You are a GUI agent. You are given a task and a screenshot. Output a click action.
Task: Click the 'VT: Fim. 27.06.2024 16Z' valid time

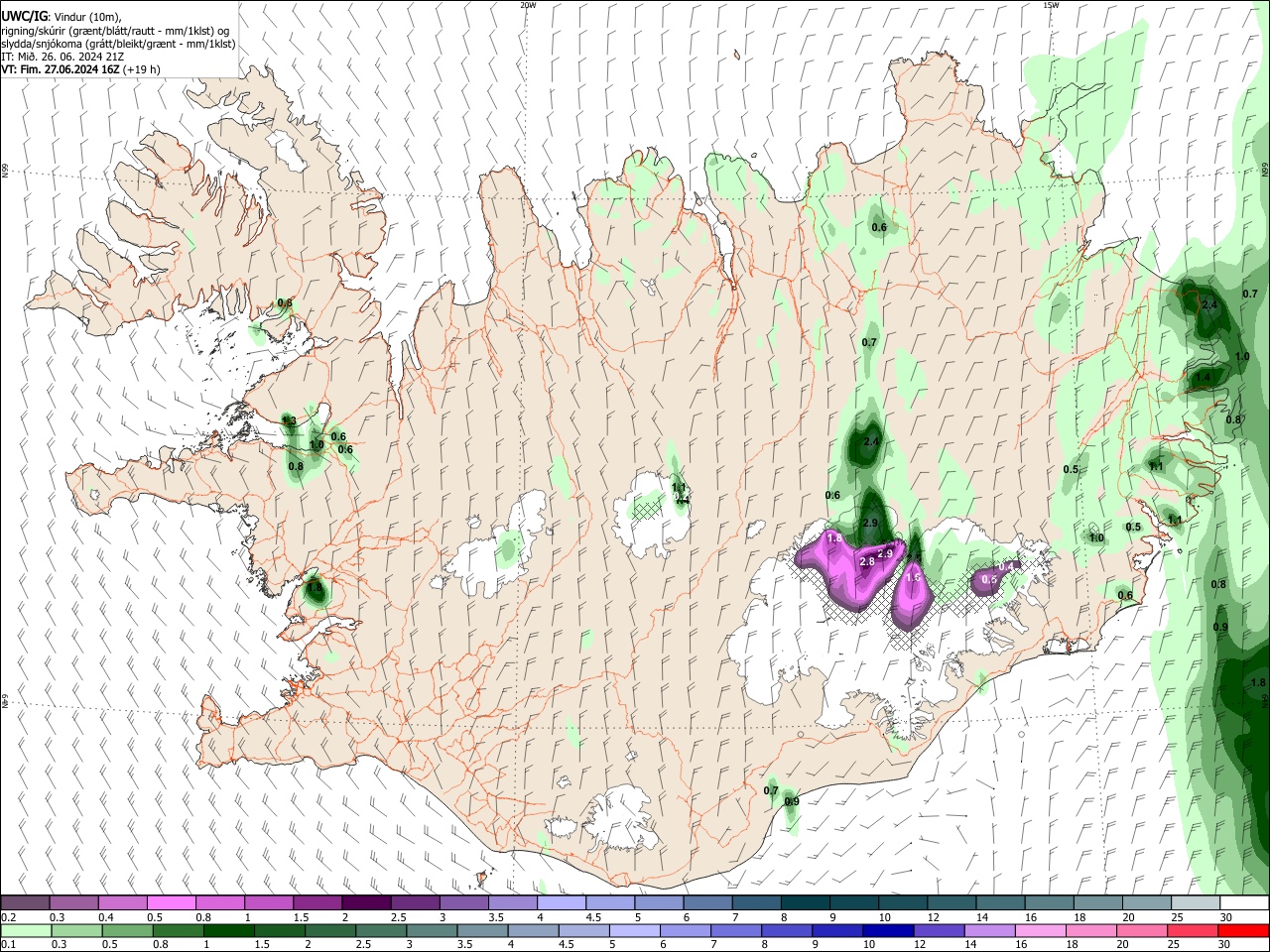coord(62,69)
